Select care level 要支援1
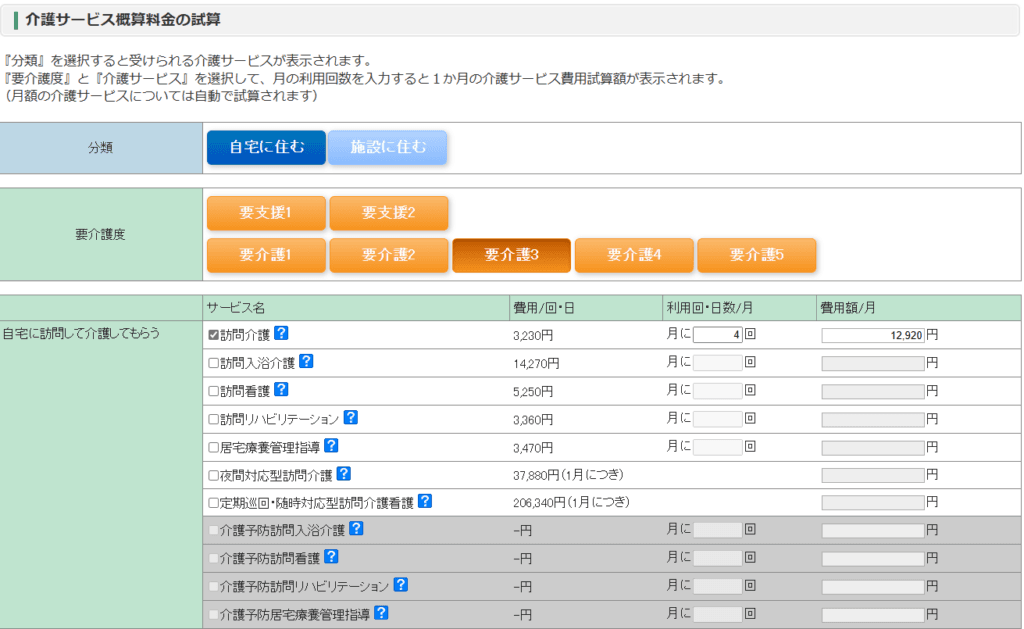 [266, 213]
